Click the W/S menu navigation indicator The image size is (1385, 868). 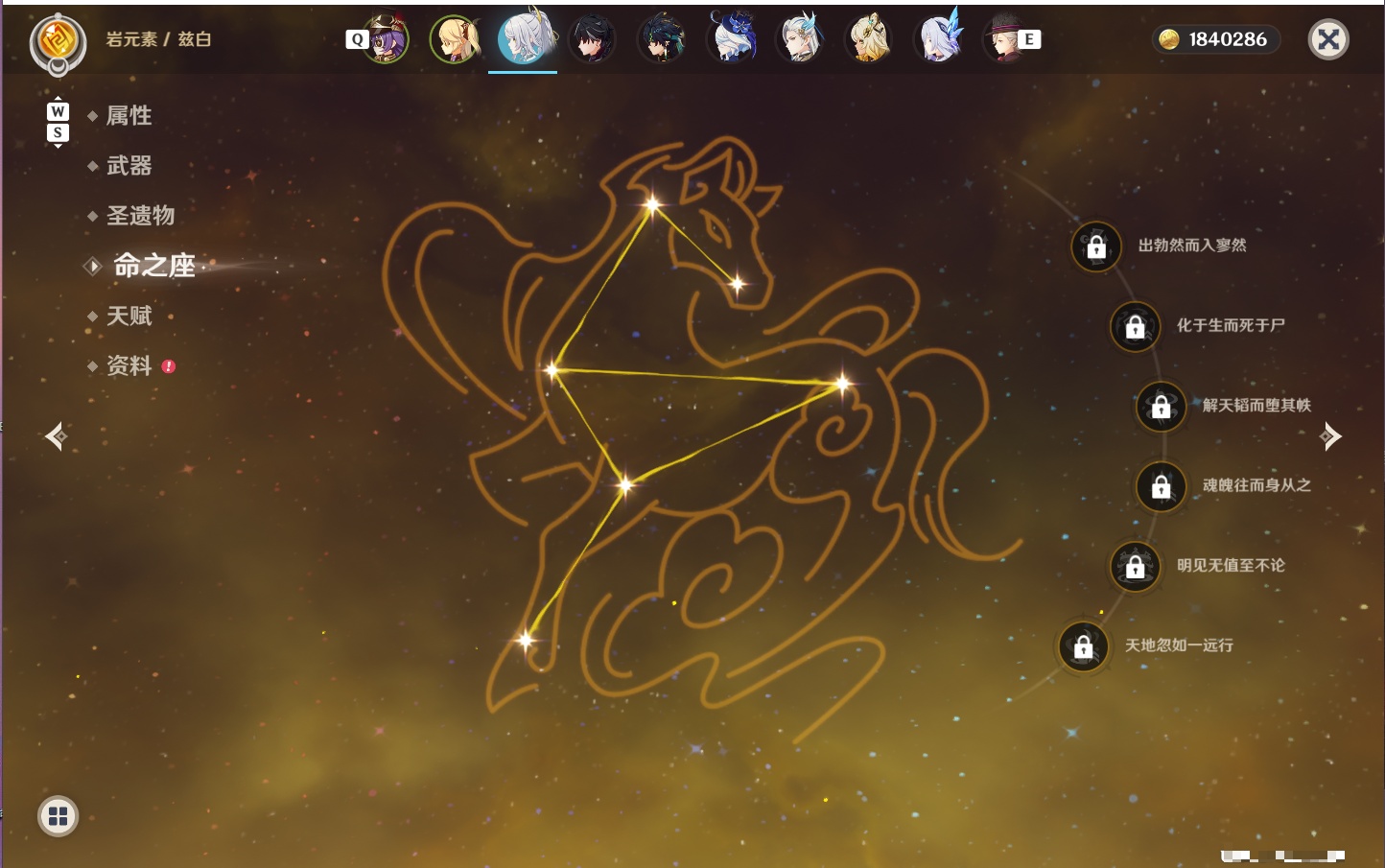(x=58, y=122)
